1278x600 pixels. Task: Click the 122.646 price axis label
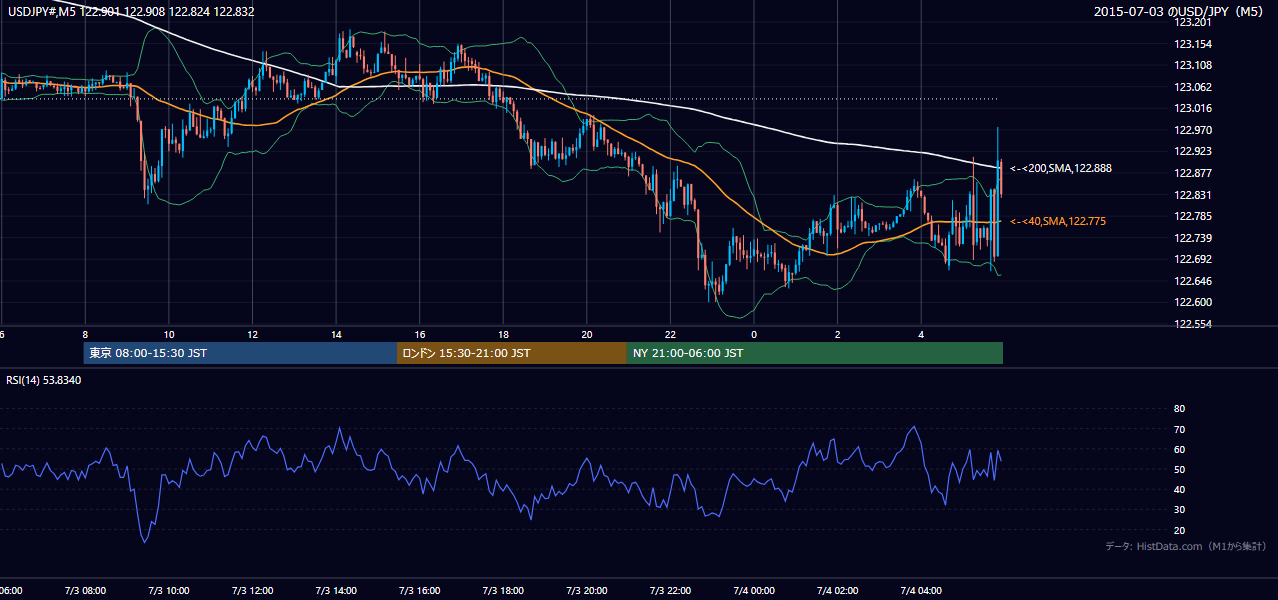1192,281
